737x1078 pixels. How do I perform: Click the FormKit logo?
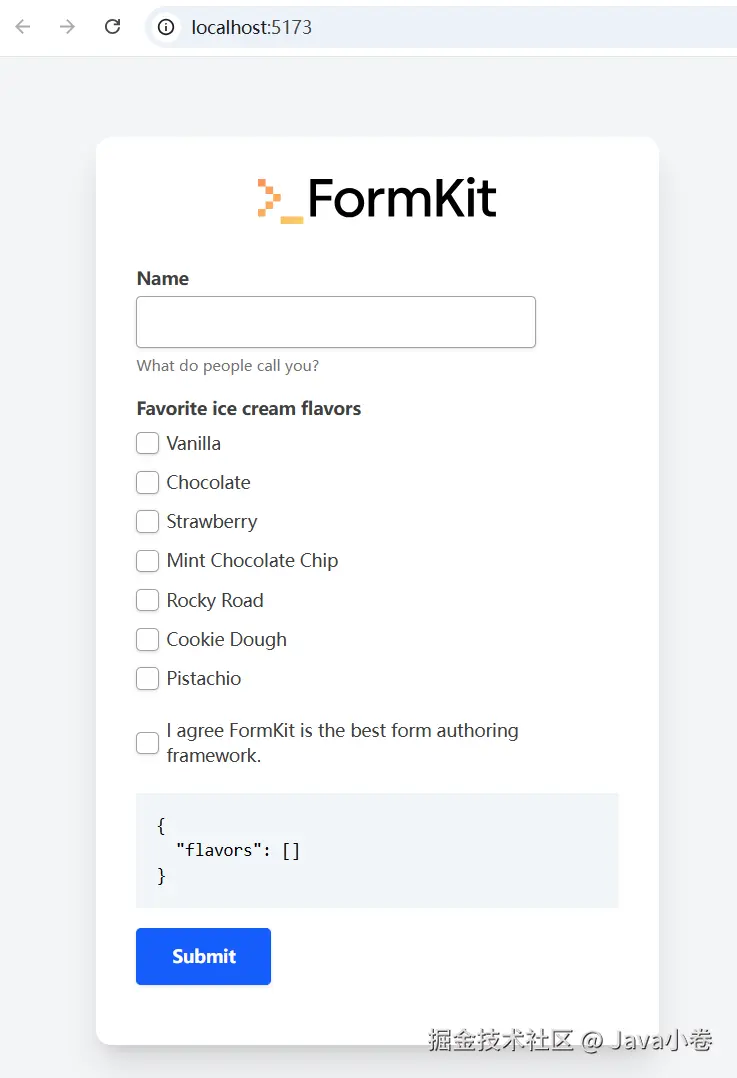point(377,199)
